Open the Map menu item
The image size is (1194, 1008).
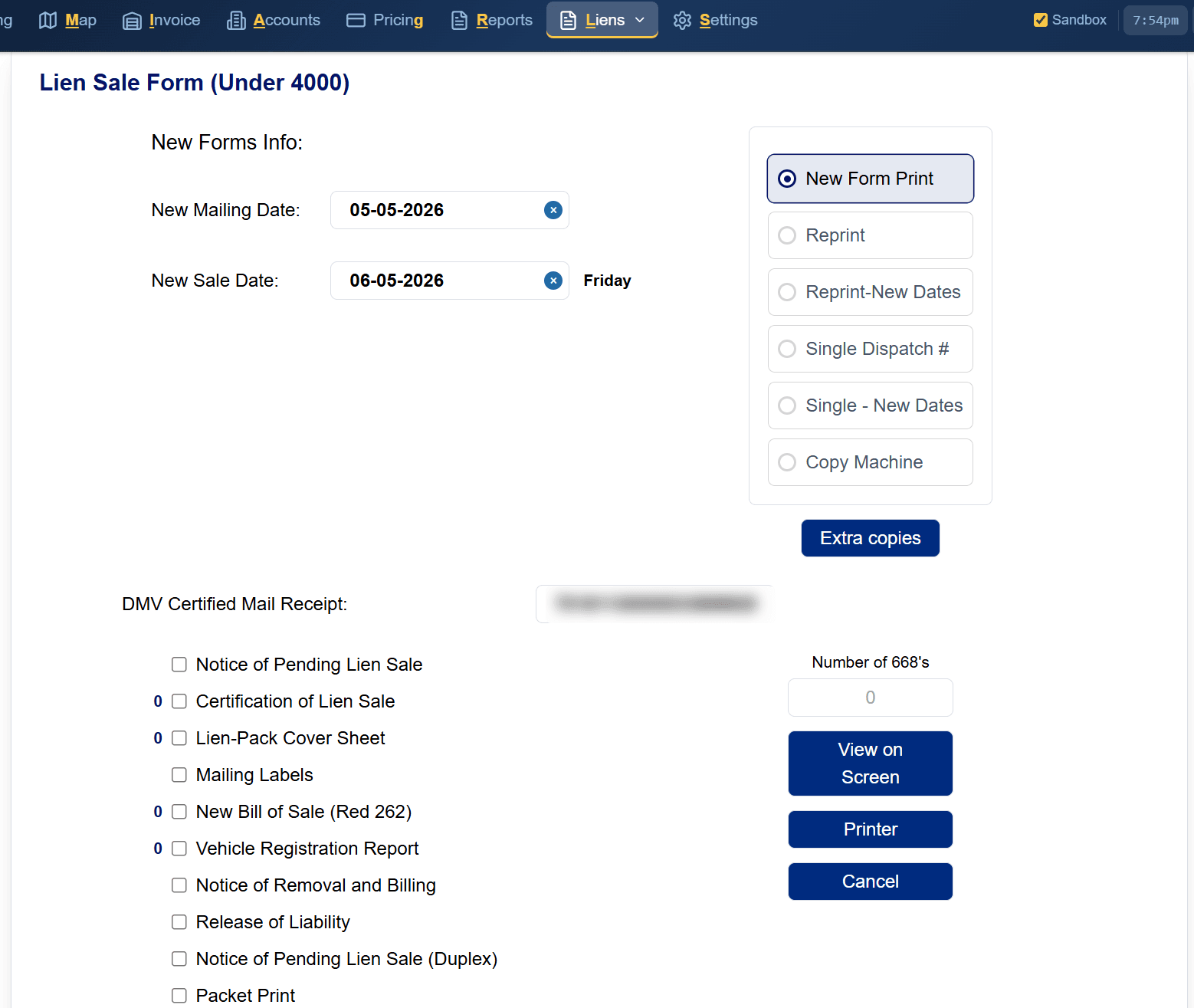tap(67, 21)
